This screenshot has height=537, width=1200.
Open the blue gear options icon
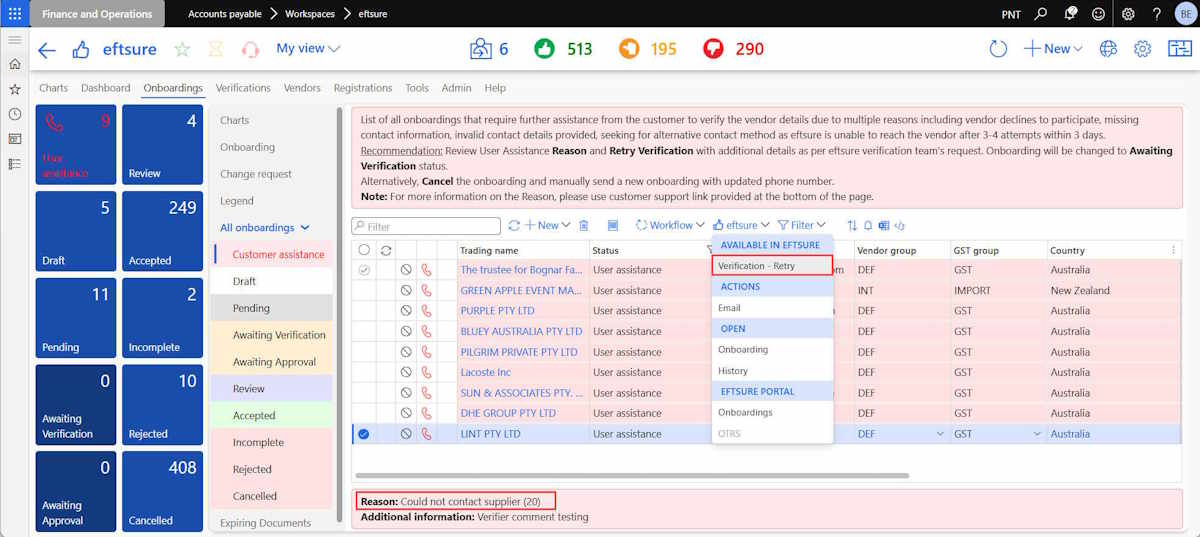tap(1143, 49)
